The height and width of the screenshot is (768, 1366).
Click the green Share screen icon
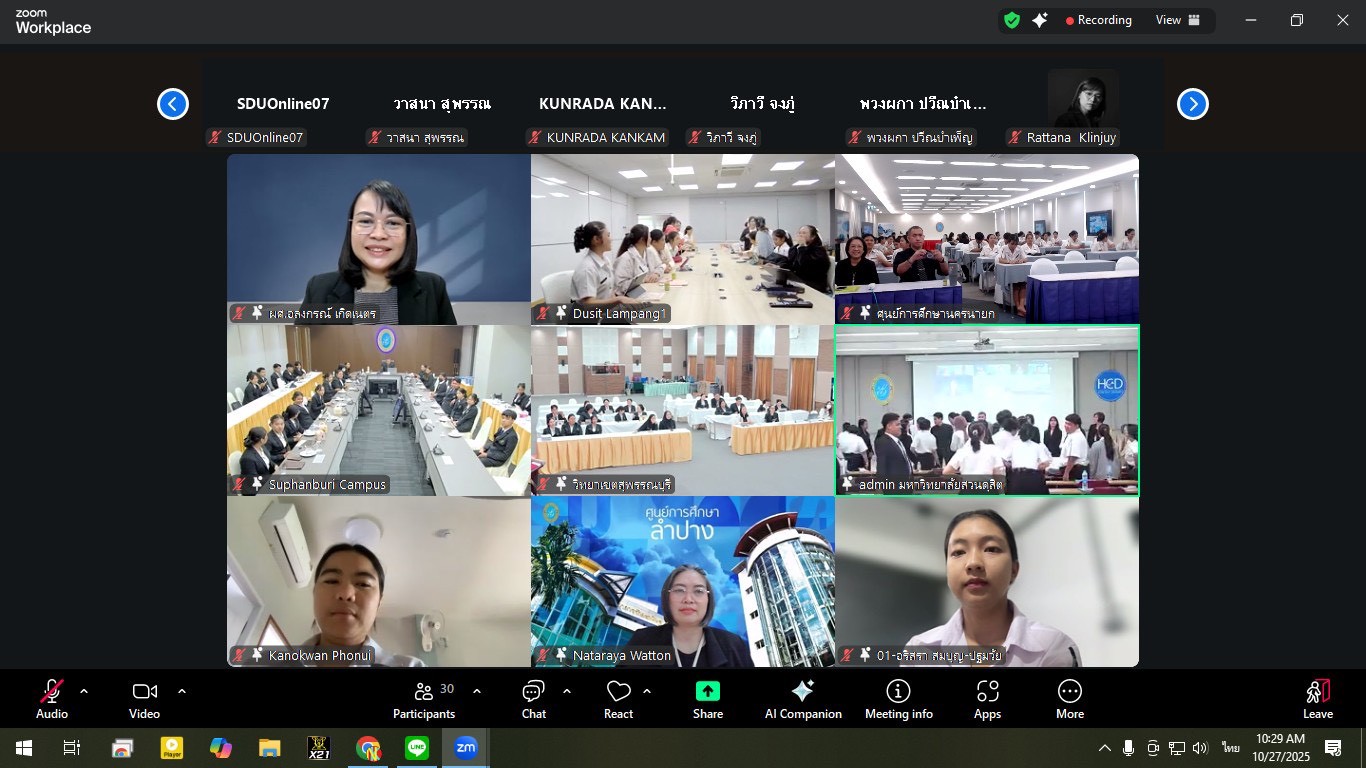(707, 692)
